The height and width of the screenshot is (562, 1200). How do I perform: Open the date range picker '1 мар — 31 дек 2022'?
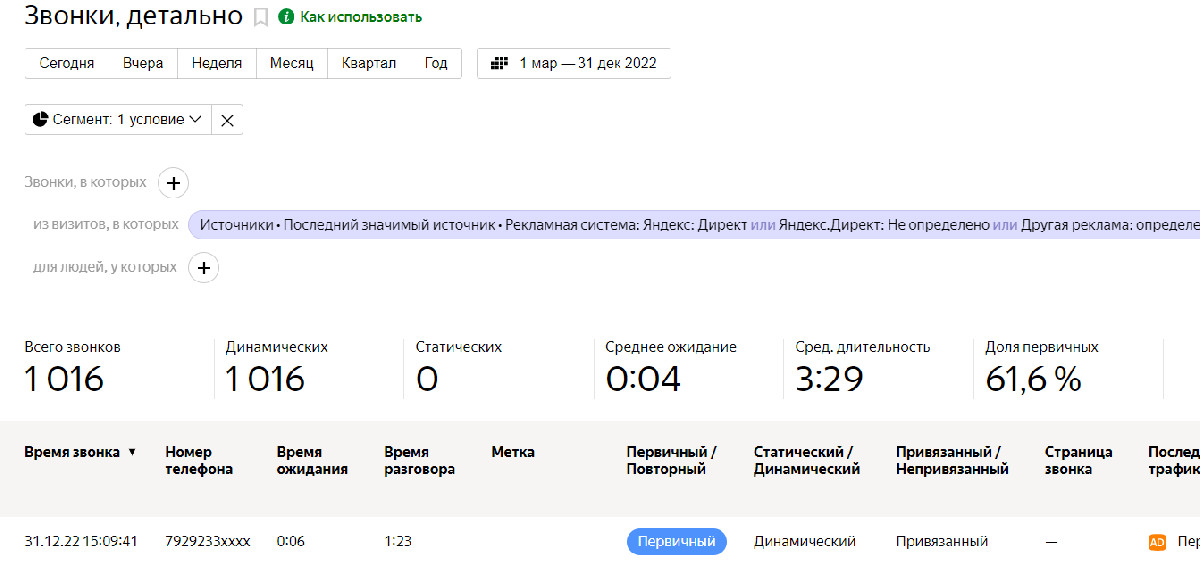pos(574,63)
